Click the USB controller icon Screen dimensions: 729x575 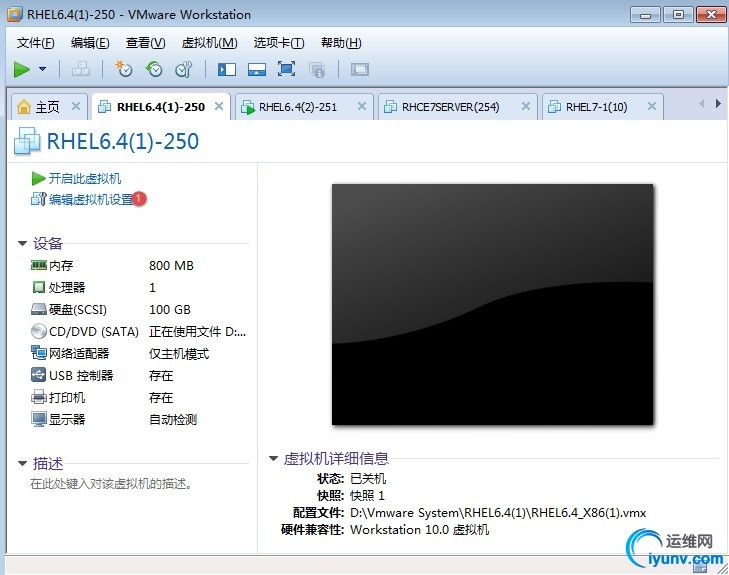pyautogui.click(x=39, y=375)
